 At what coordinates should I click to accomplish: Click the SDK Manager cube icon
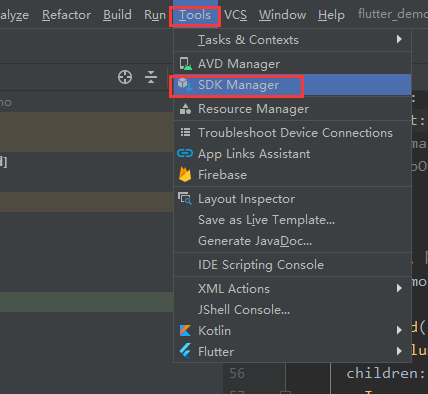coord(185,85)
